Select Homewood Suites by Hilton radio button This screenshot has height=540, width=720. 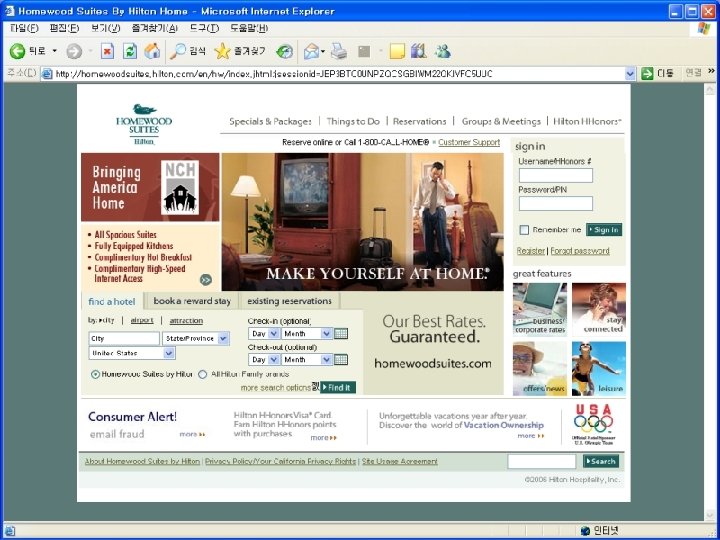[x=95, y=374]
